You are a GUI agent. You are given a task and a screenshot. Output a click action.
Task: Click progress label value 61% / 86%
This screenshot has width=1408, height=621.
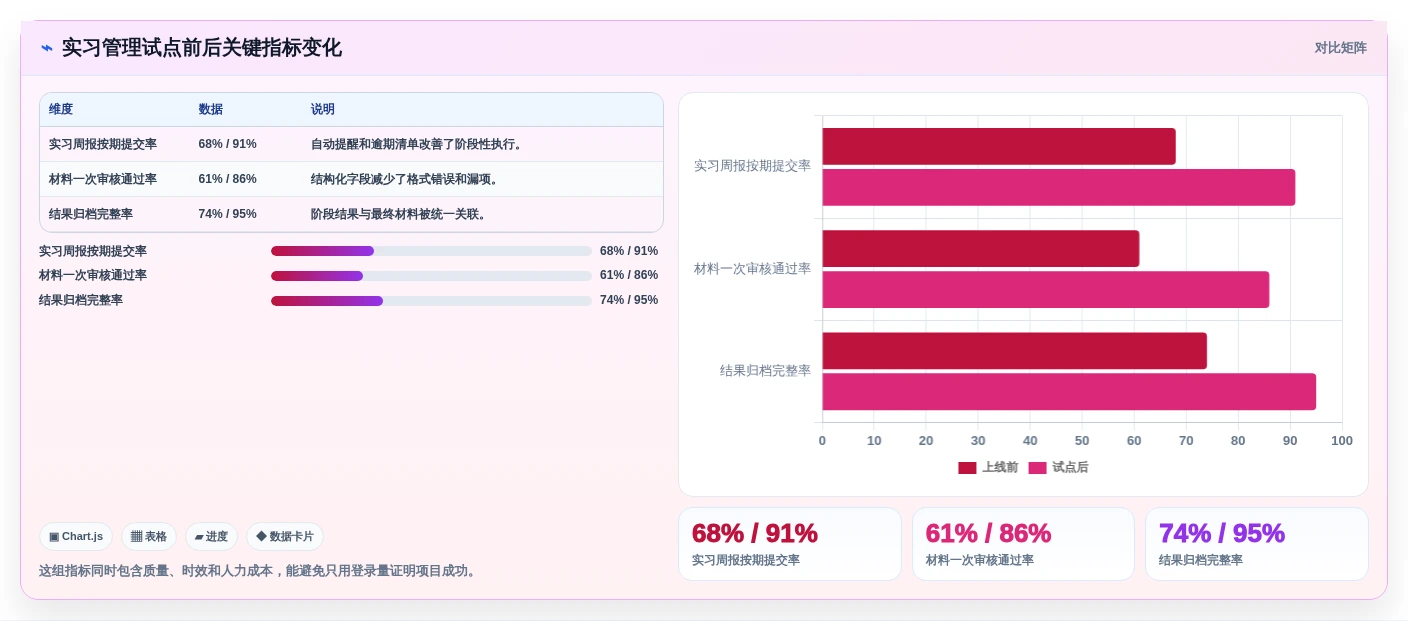(x=629, y=276)
